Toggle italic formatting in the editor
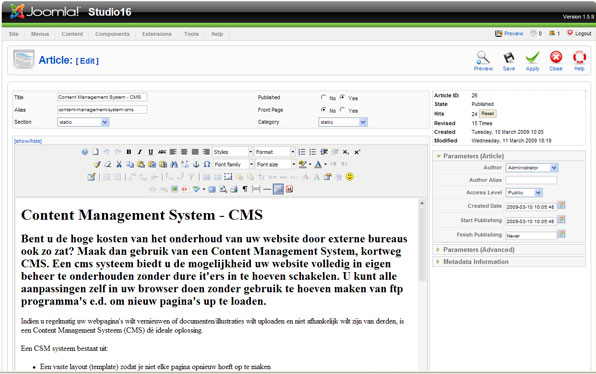Viewport: 596px width, 374px height. point(139,152)
